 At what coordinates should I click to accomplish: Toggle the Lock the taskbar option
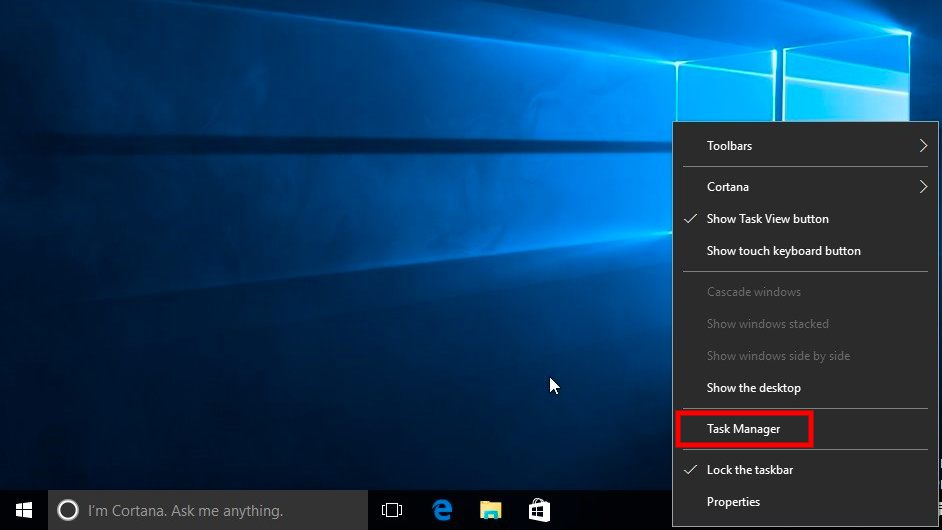[749, 470]
